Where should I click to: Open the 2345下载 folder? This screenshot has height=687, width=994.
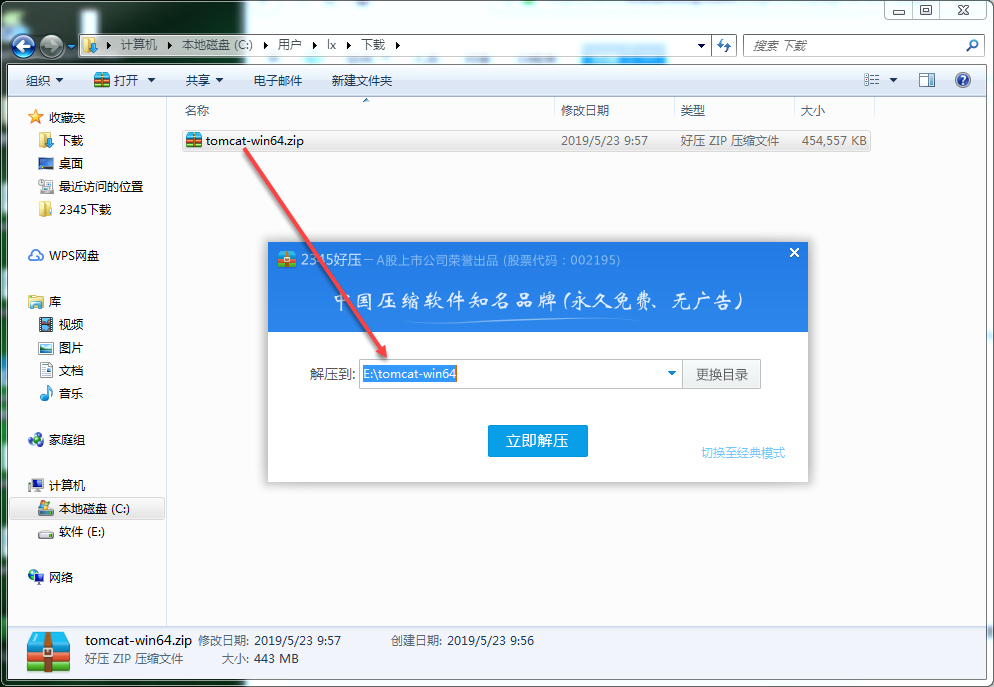[85, 209]
